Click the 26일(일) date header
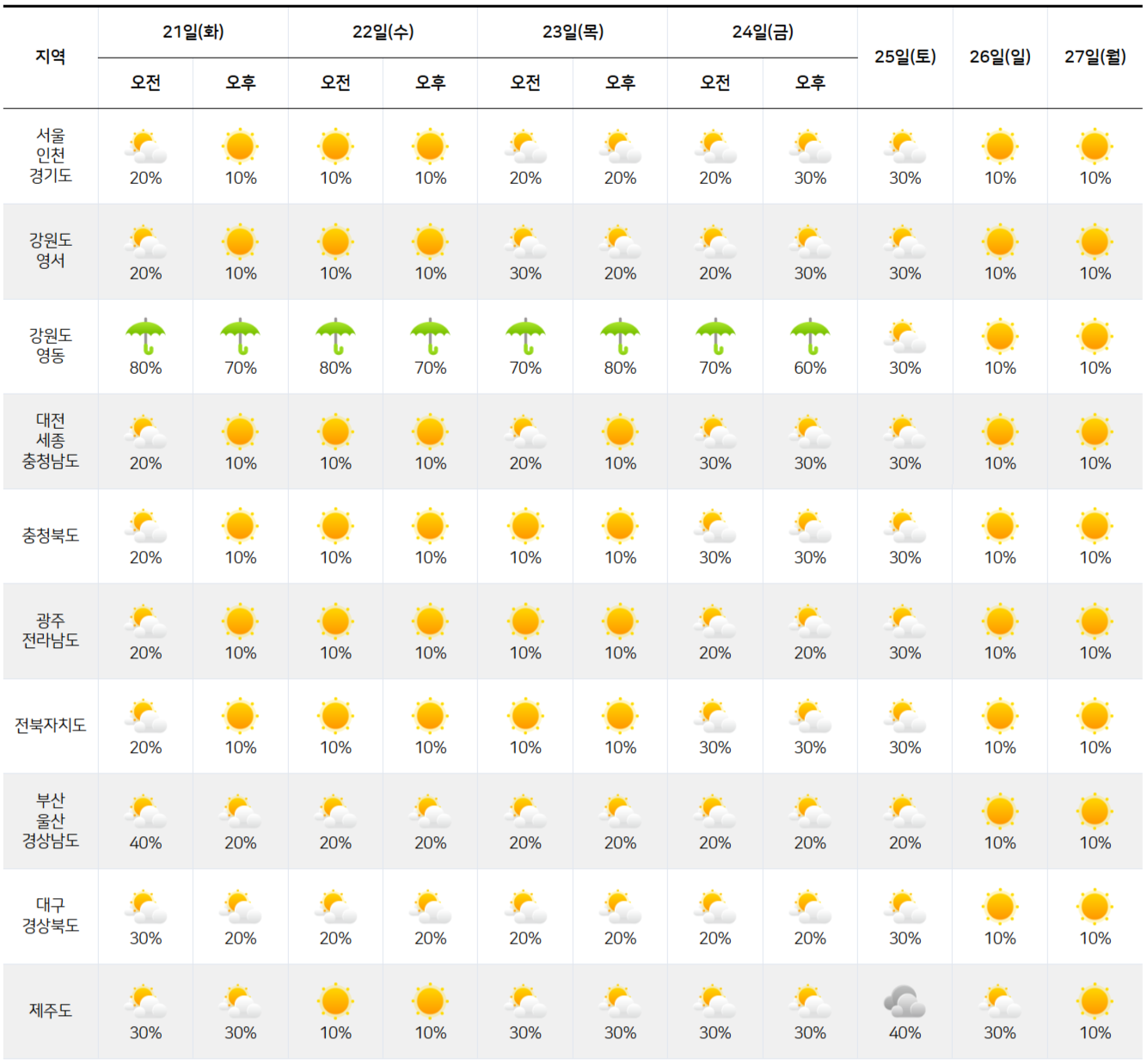Viewport: 1147px width, 1064px height. pyautogui.click(x=1000, y=57)
